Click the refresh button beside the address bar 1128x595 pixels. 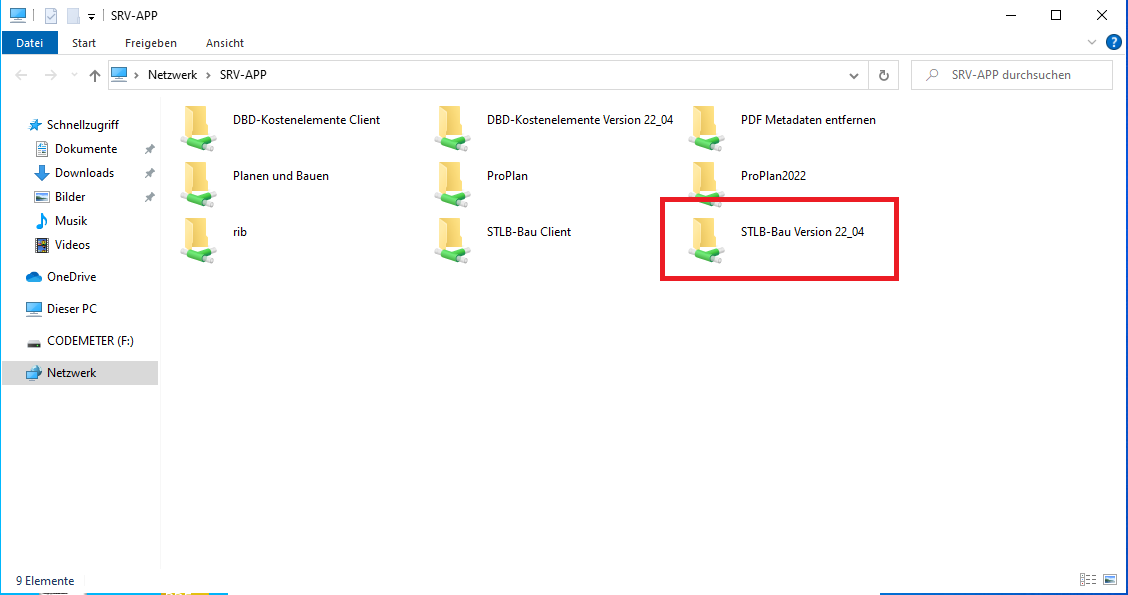point(883,75)
